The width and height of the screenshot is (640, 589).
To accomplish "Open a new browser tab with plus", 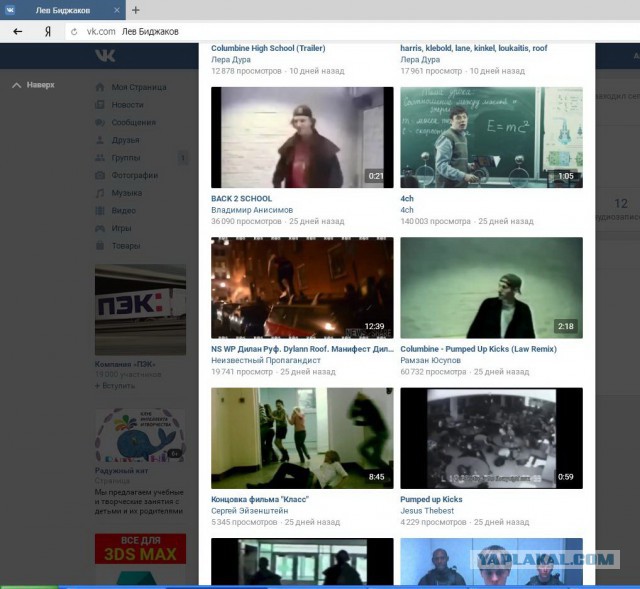I will [136, 10].
